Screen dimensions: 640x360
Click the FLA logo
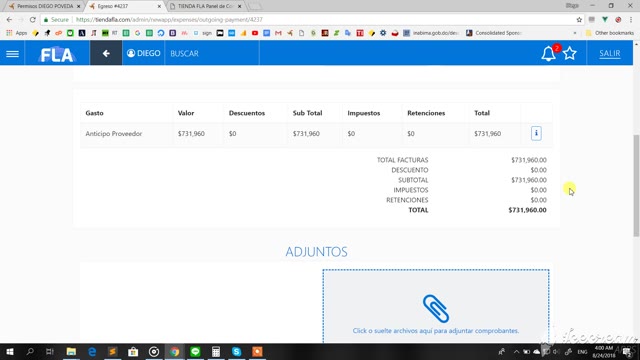(x=57, y=54)
